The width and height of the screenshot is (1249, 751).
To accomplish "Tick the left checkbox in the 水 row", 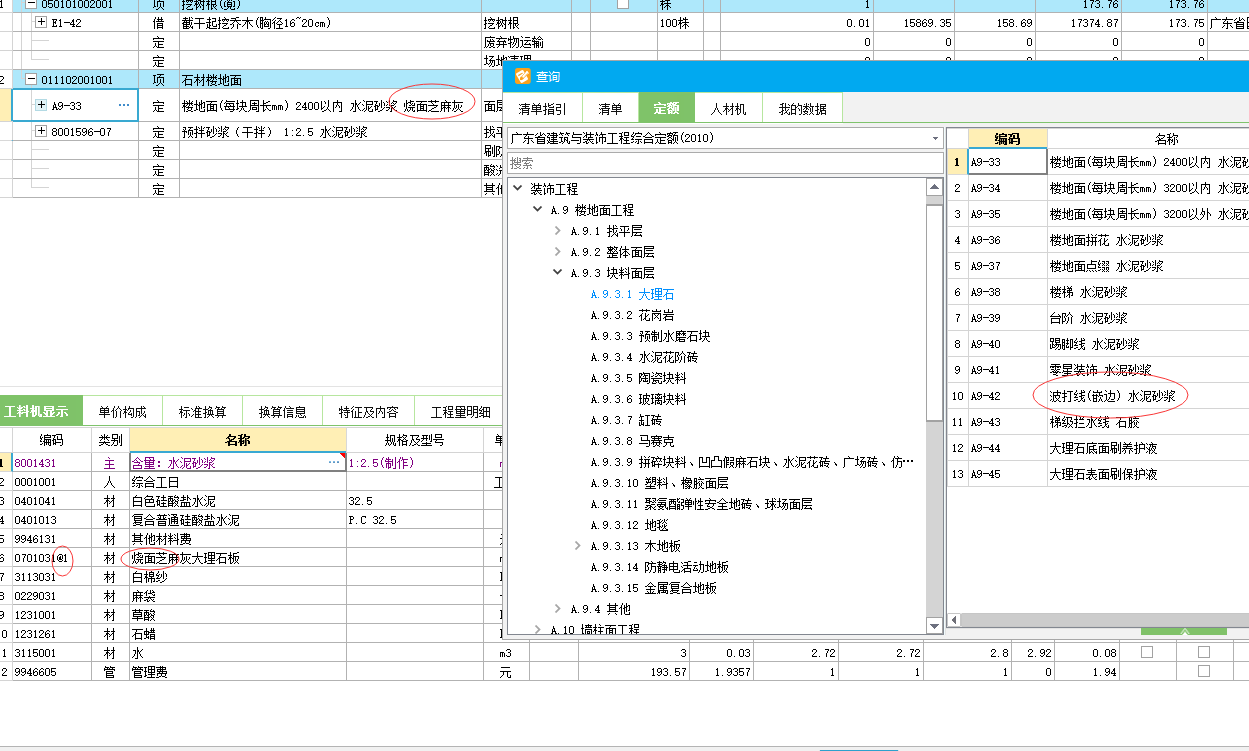I will click(1146, 652).
